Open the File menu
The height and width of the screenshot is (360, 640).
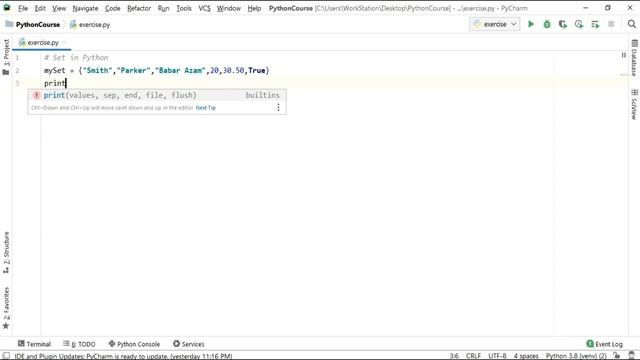[23, 8]
